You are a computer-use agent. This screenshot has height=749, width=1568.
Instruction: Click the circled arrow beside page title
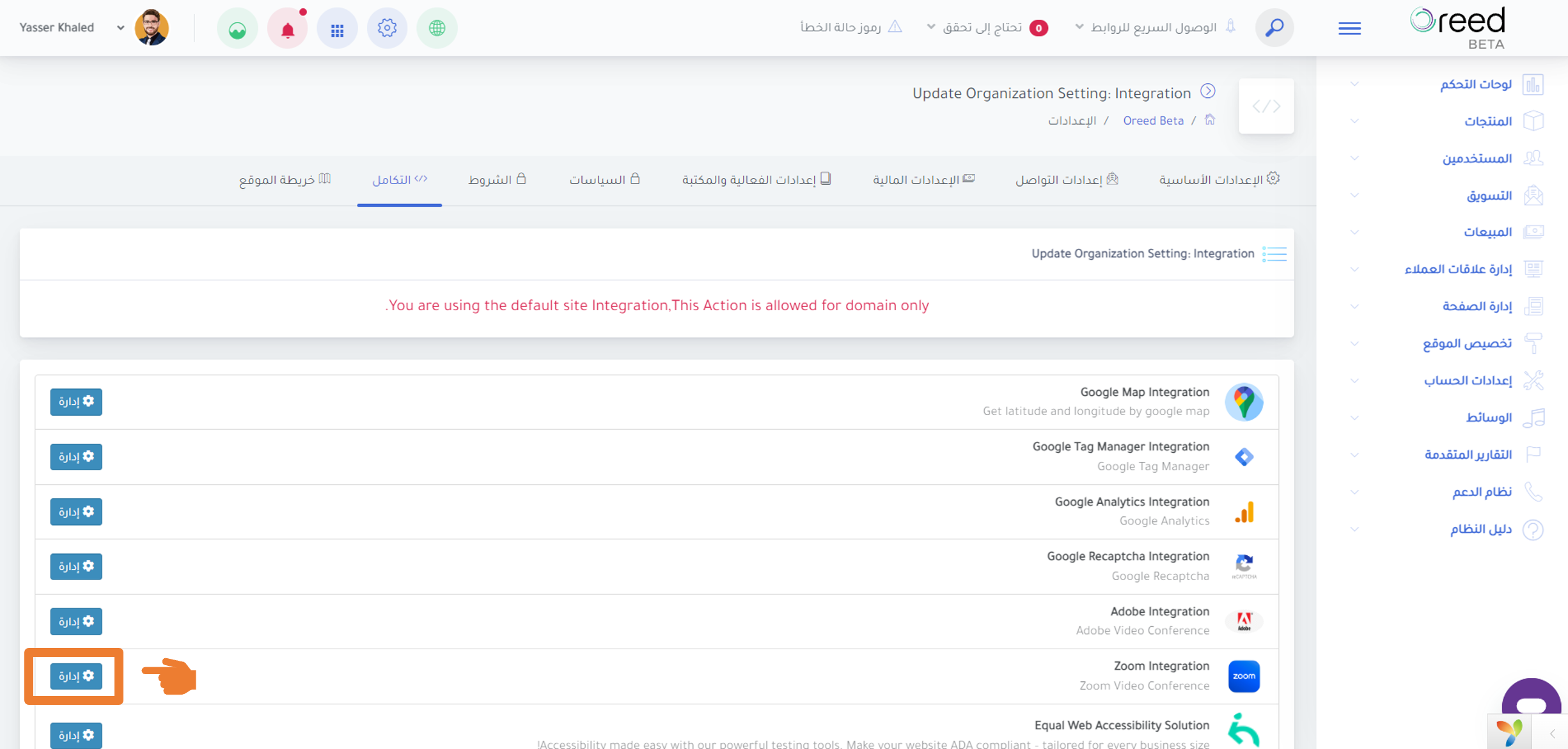click(x=1207, y=91)
